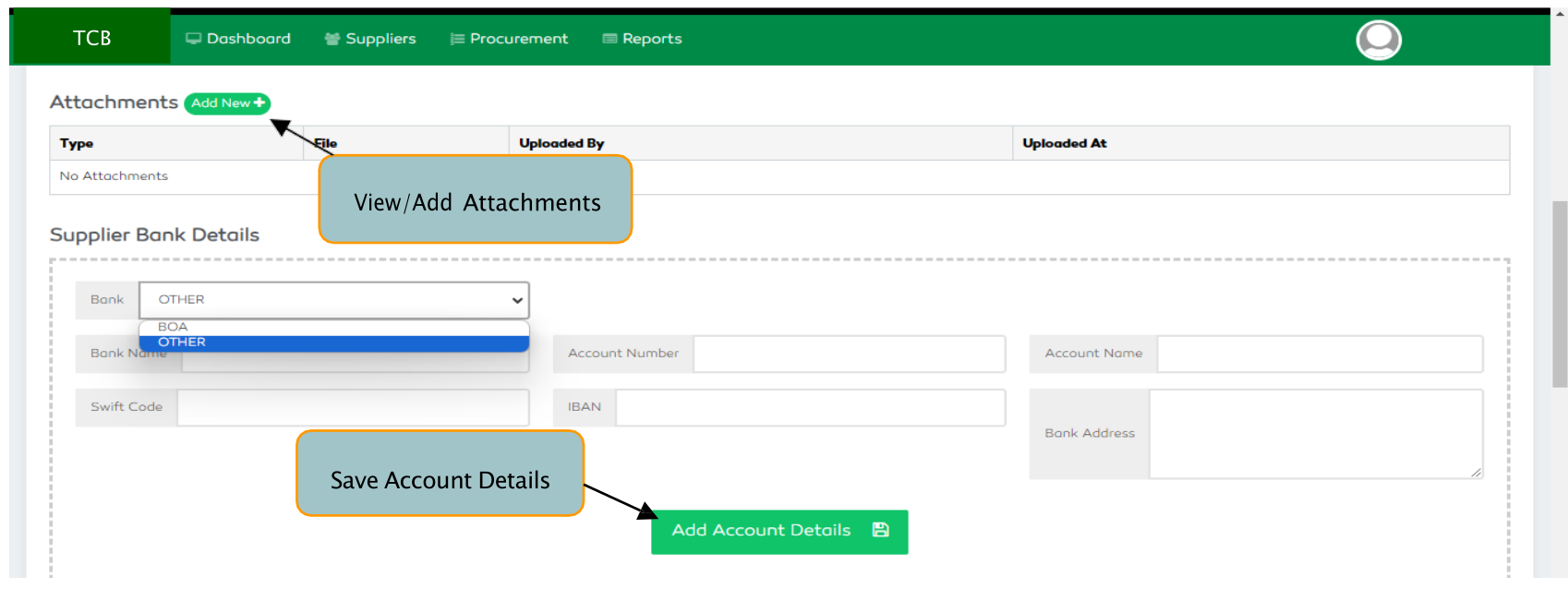Open the Bank dropdown showing OTHER
The image size is (1568, 589).
[x=334, y=300]
